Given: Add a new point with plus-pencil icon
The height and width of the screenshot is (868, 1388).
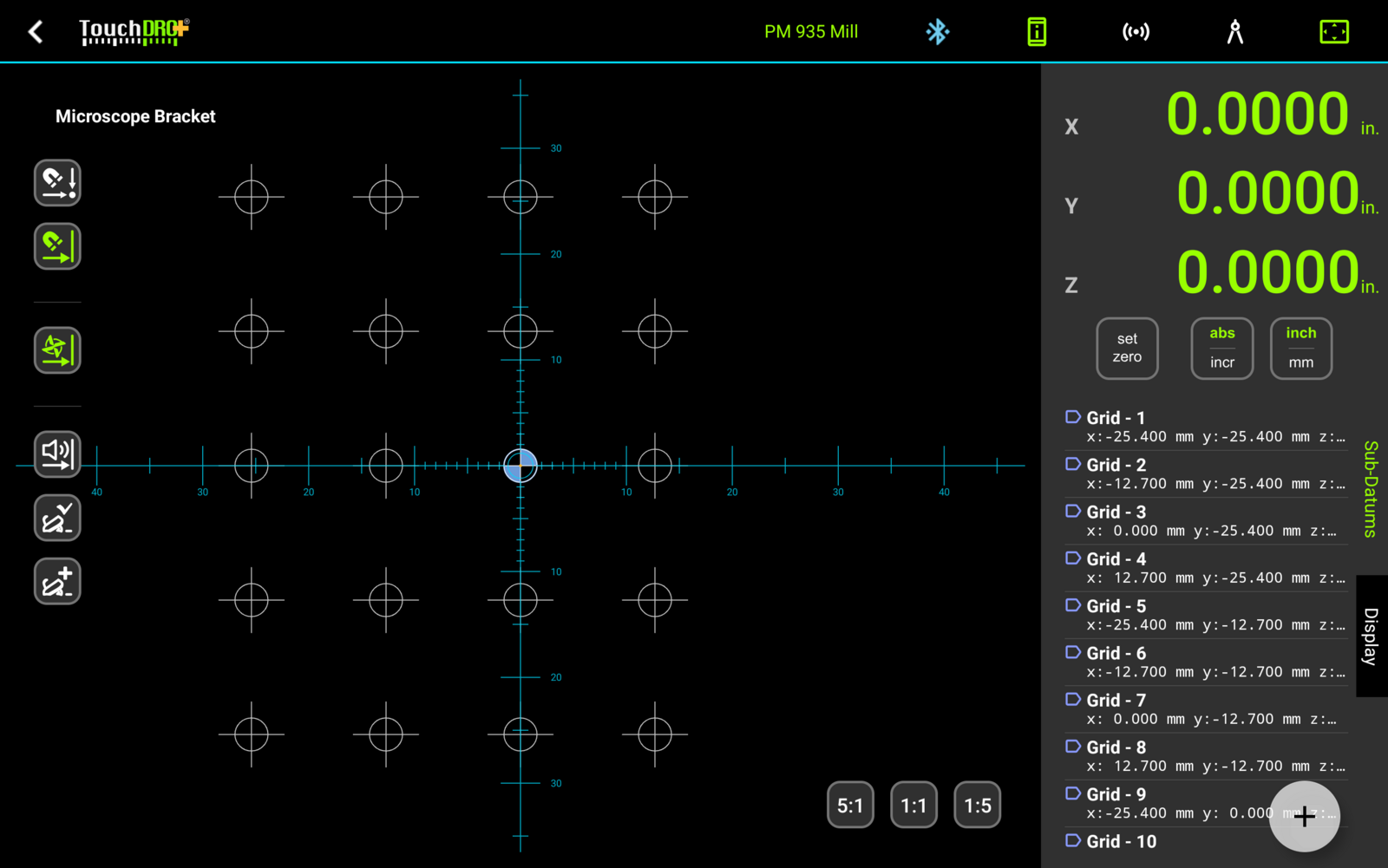Looking at the screenshot, I should 57,581.
